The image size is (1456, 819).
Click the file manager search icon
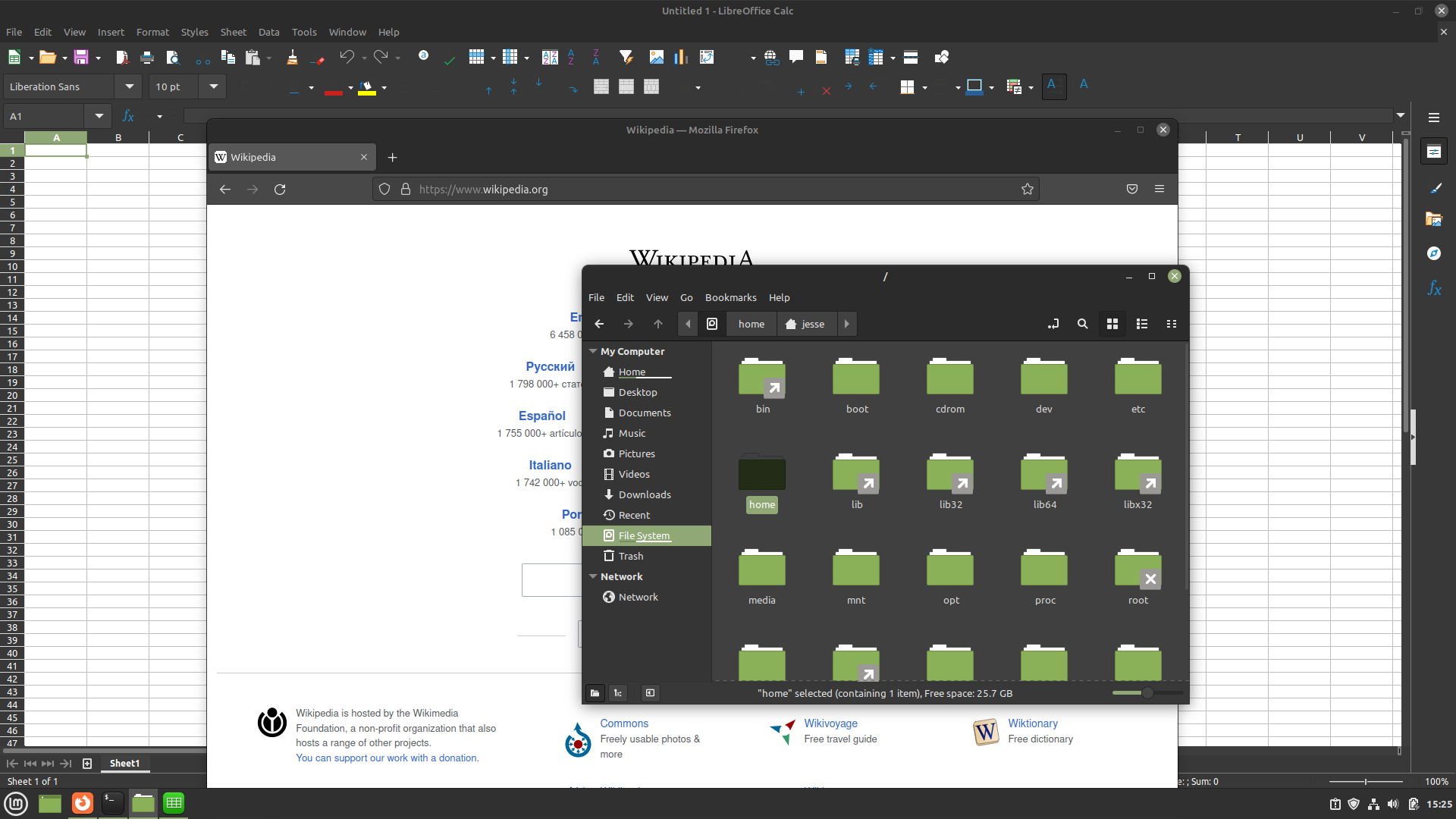click(1082, 324)
